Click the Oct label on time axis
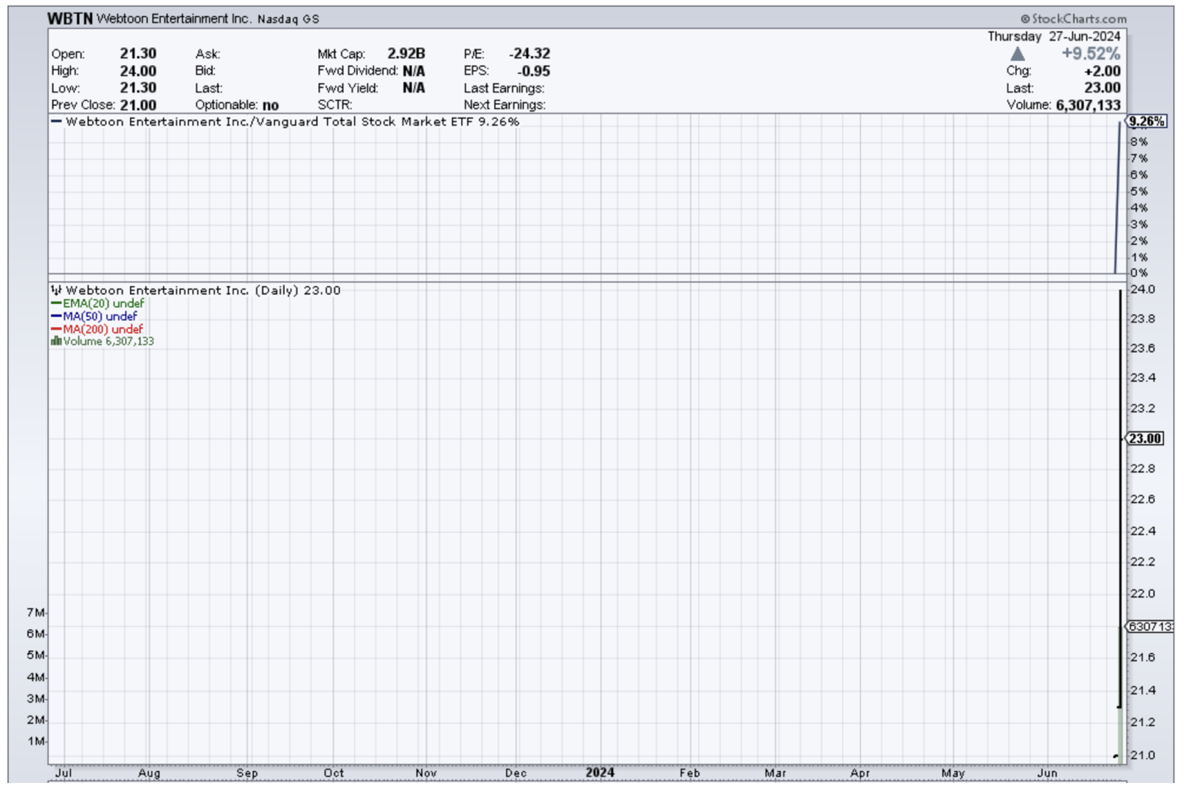 (x=334, y=773)
